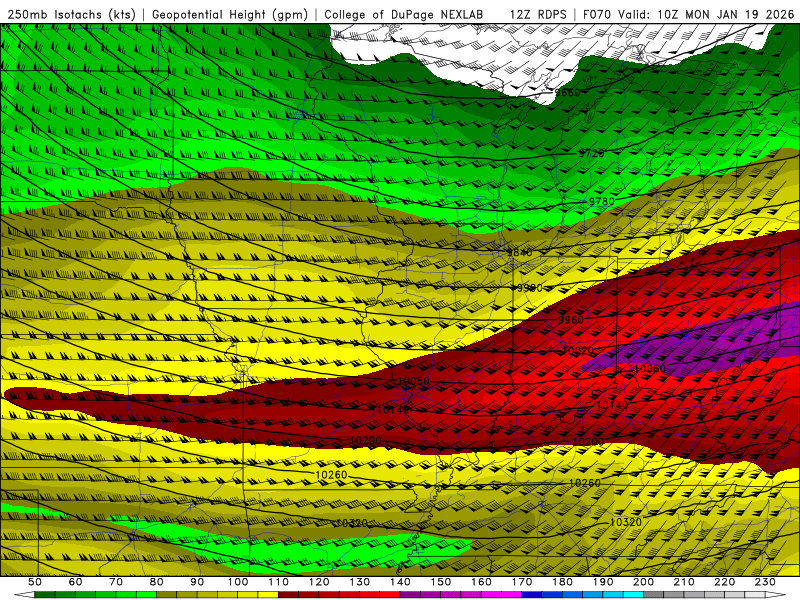This screenshot has width=800, height=600.
Task: Select the dark gray swatch starting at 200
Action: [654, 595]
